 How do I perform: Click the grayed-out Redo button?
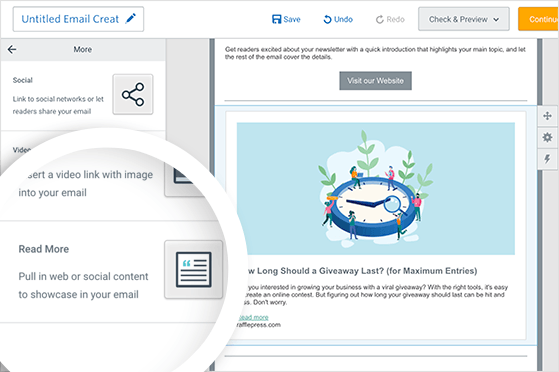(390, 19)
